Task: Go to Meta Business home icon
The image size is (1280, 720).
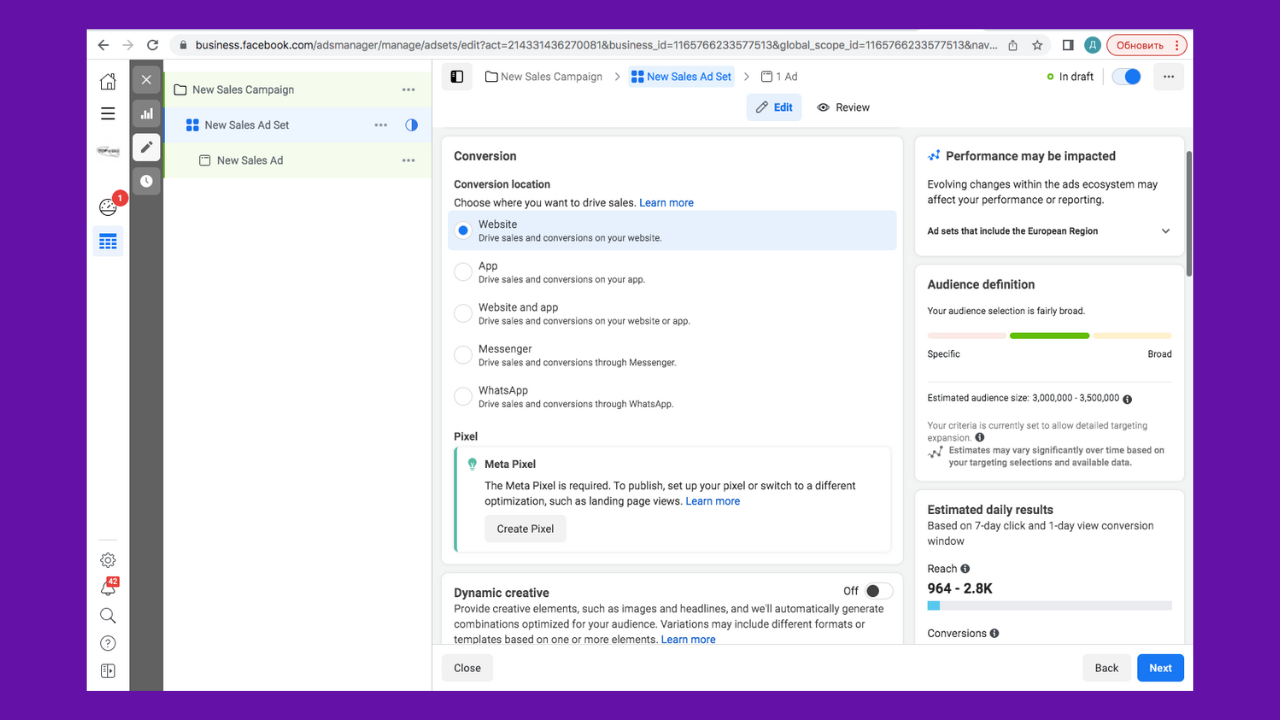Action: coord(108,82)
